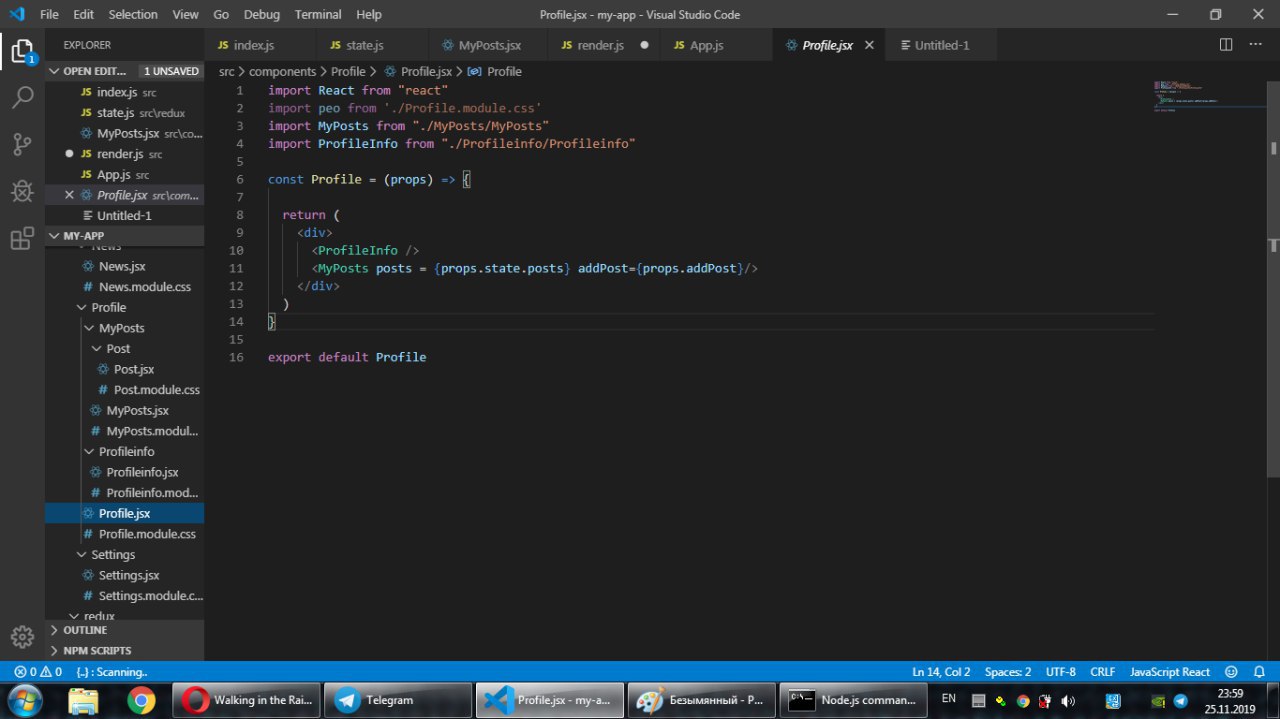Open the Debug view icon
This screenshot has height=719, width=1280.
pos(22,191)
